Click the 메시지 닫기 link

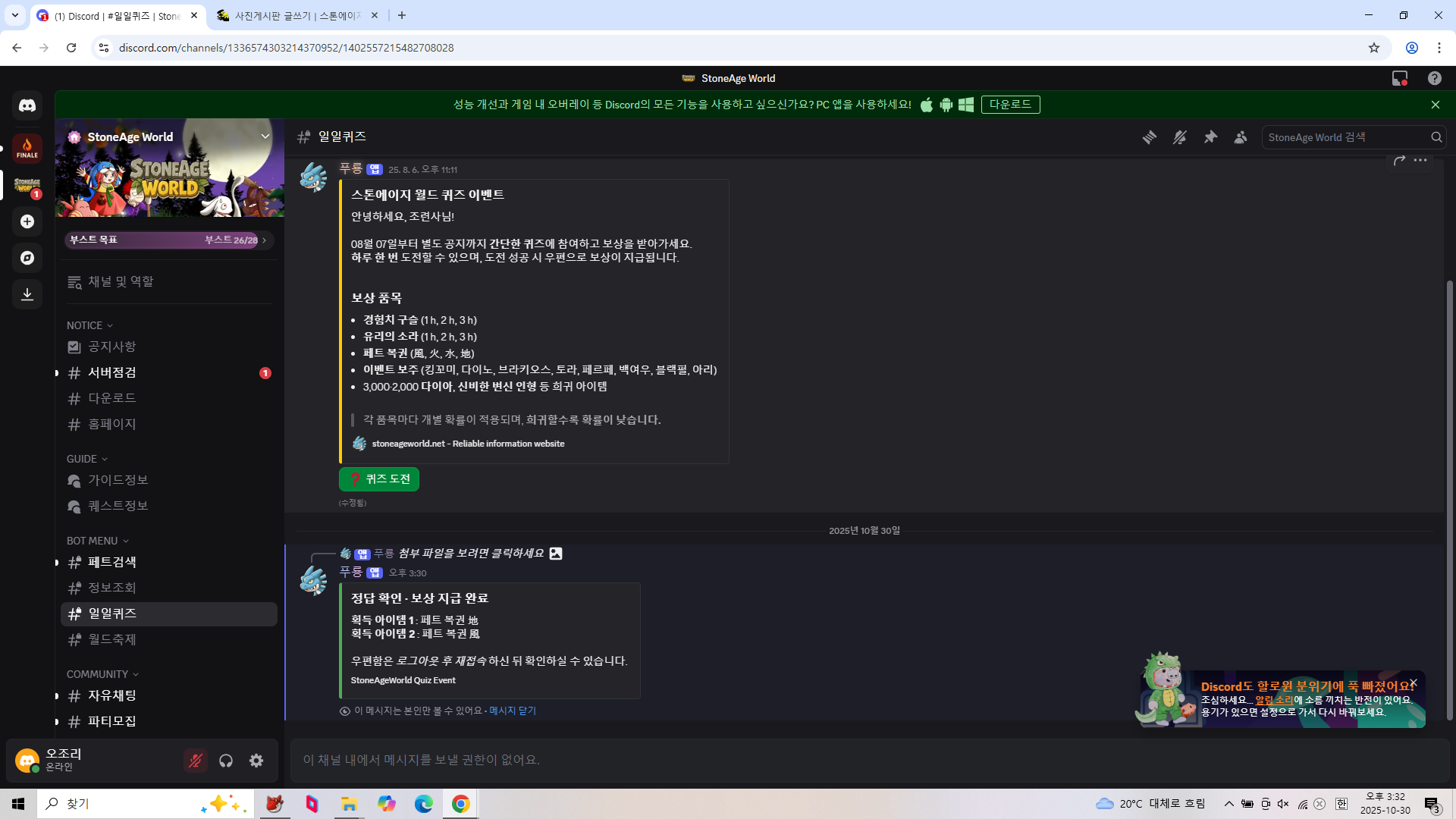tap(512, 711)
